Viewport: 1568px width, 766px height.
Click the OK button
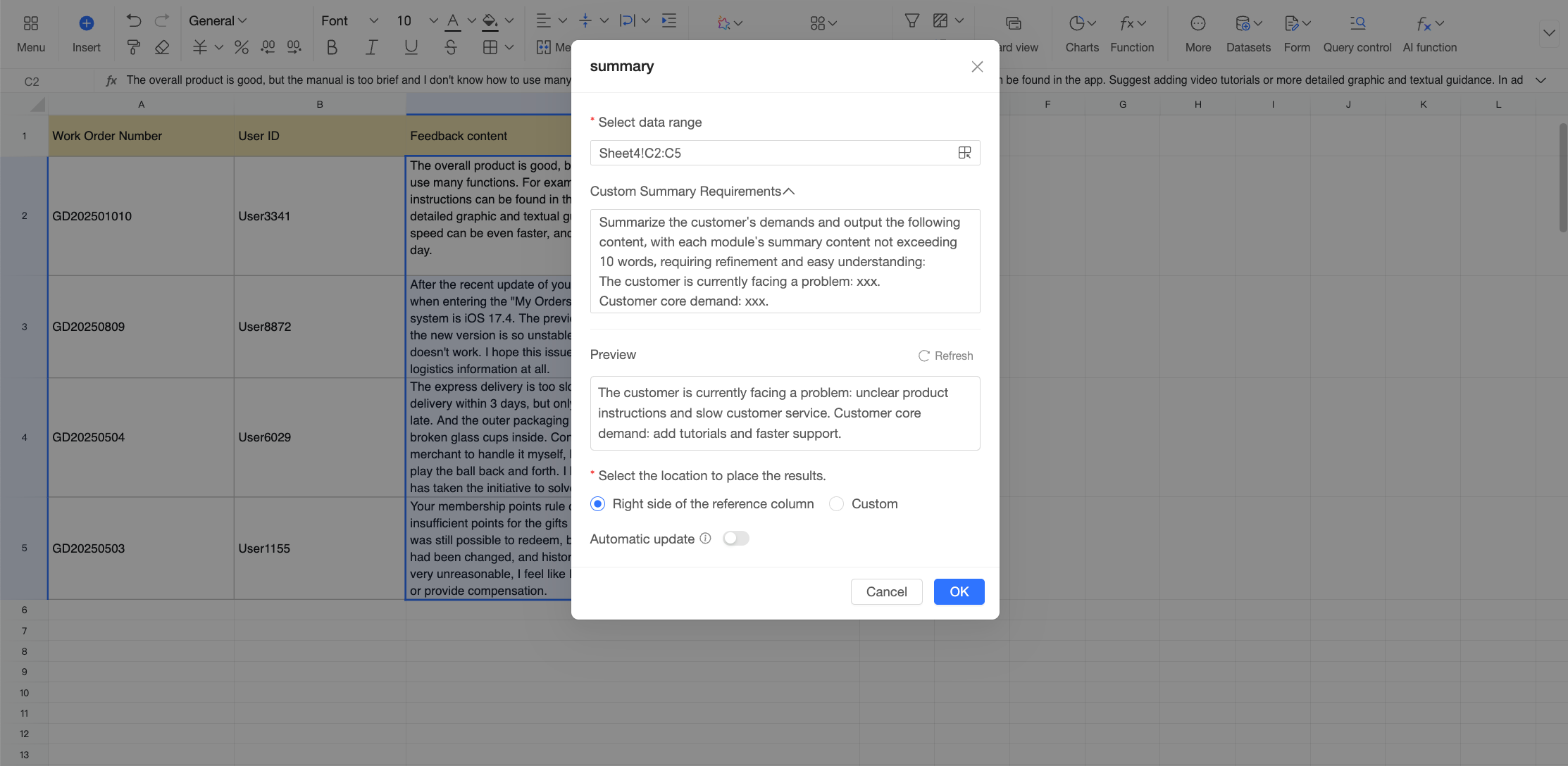959,592
